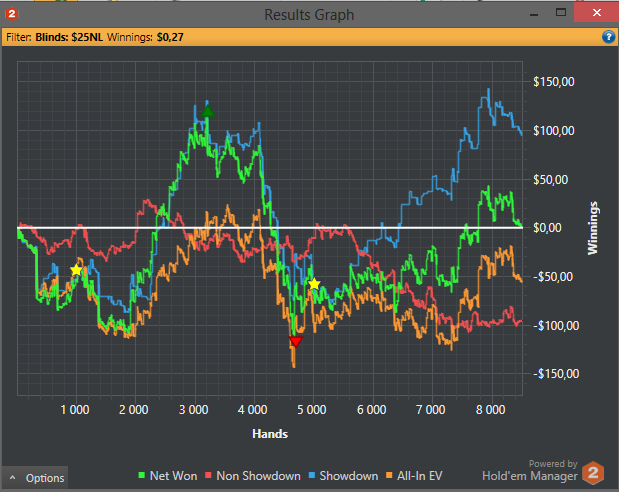The image size is (619, 492).
Task: Click the 4 000 hands axis label
Action: click(x=253, y=410)
